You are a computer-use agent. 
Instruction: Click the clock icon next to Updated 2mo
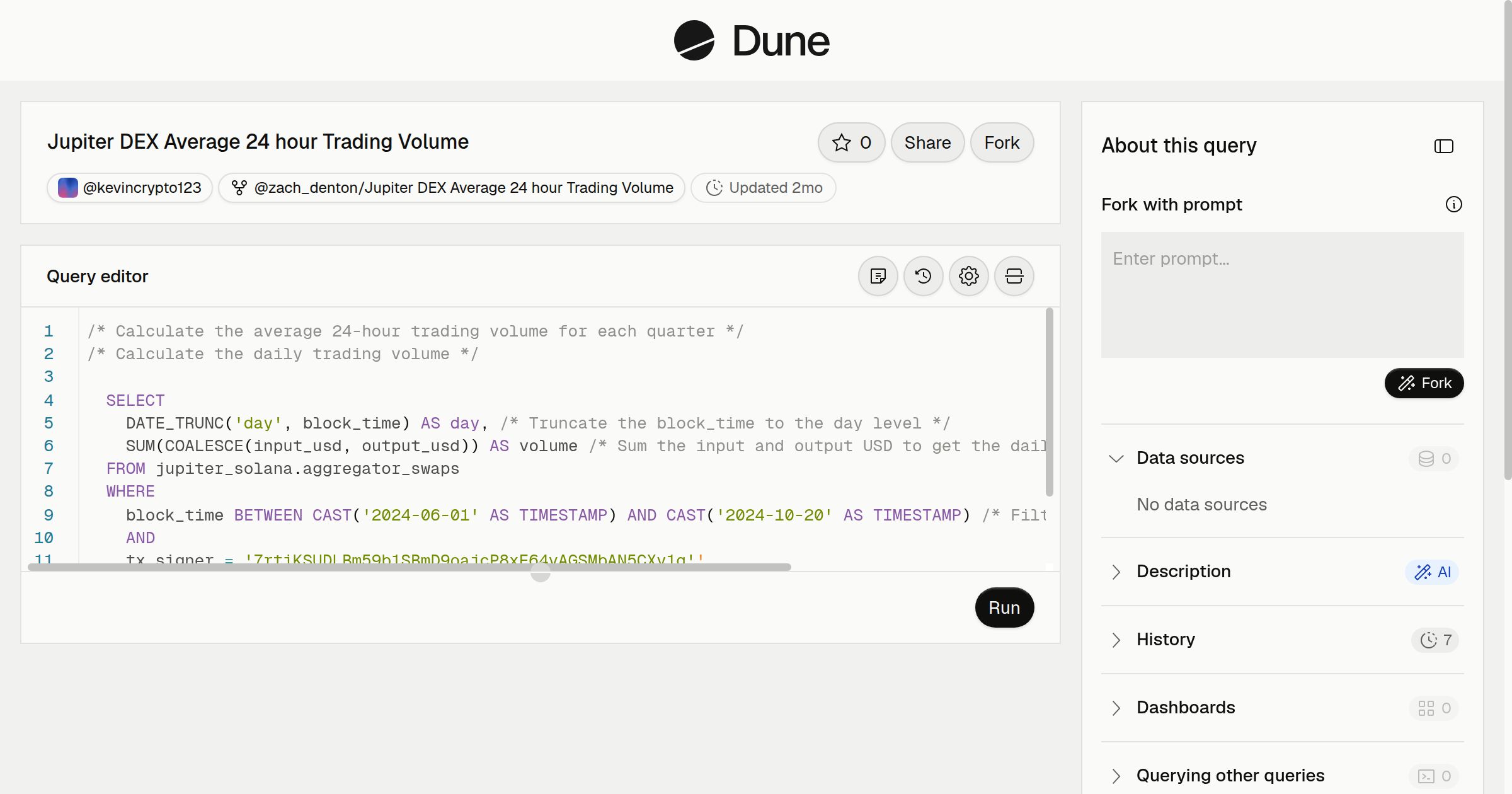pyautogui.click(x=714, y=188)
